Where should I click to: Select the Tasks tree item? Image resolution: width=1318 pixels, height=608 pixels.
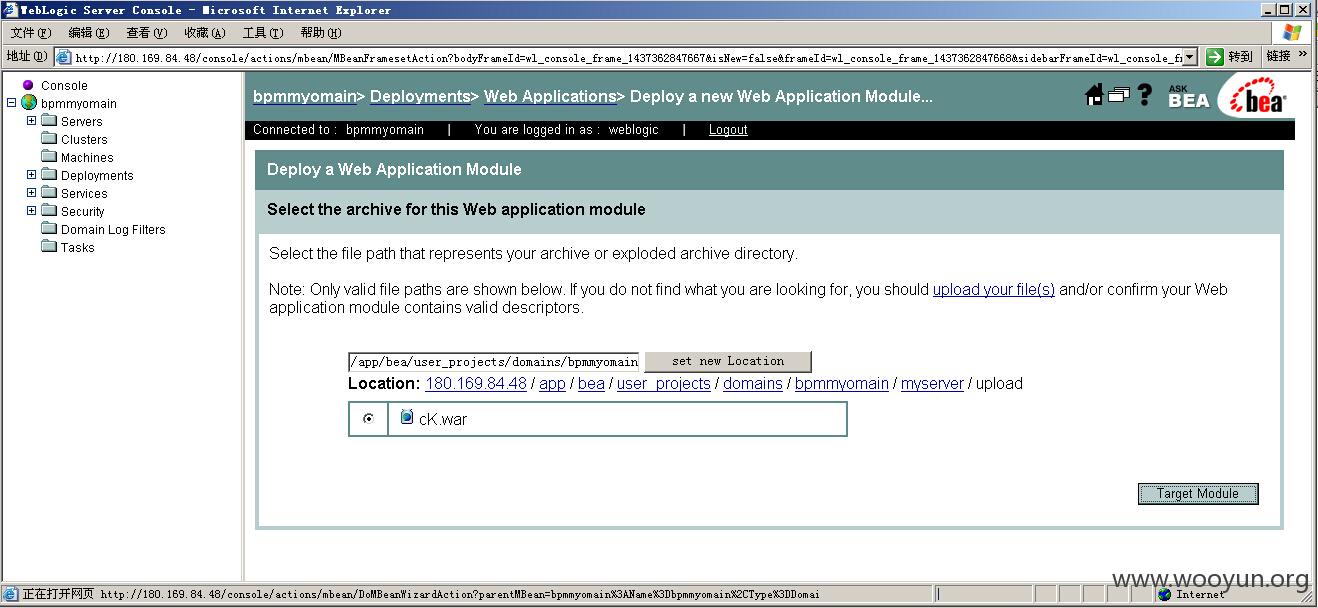click(78, 247)
